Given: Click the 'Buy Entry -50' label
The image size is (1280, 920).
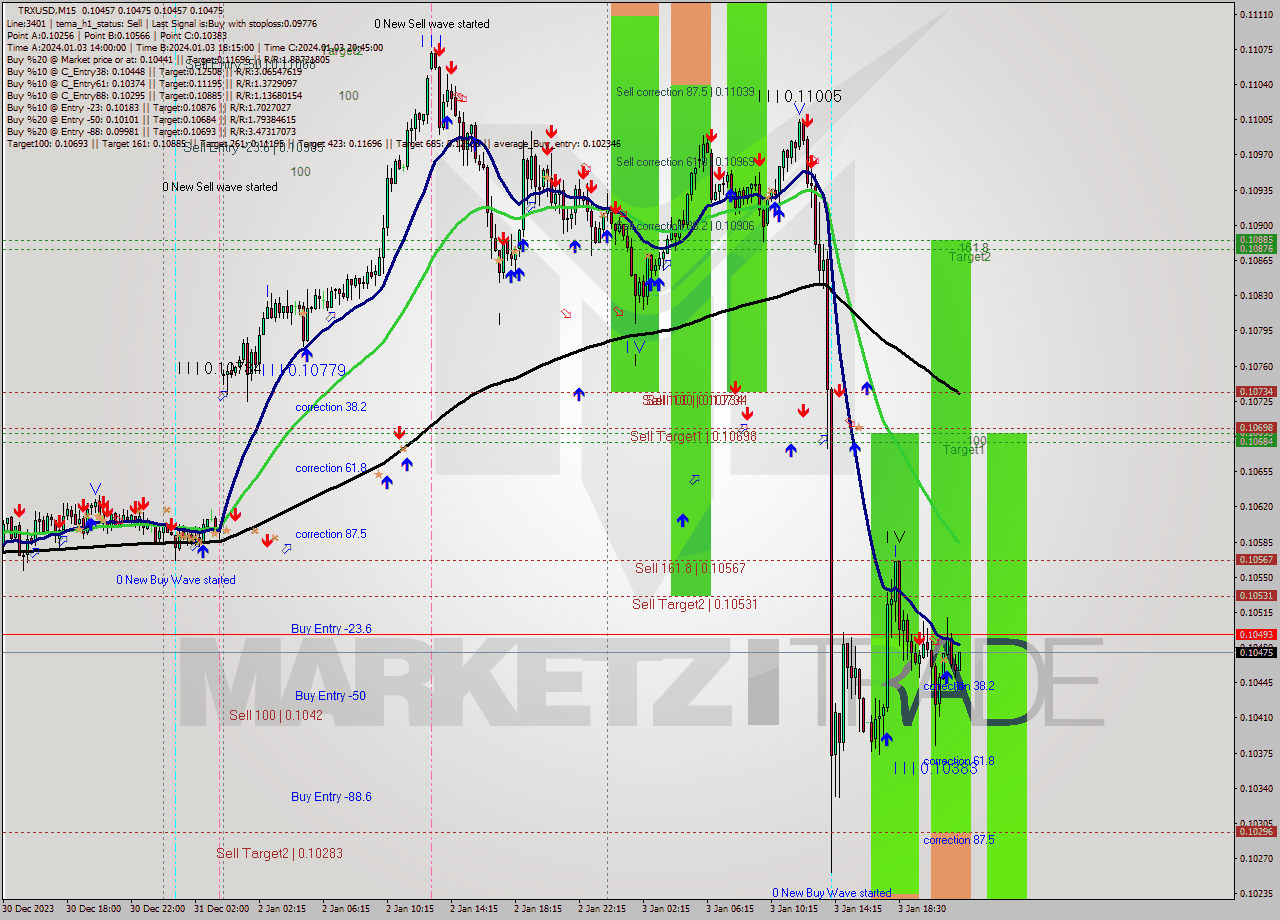Looking at the screenshot, I should pyautogui.click(x=328, y=695).
